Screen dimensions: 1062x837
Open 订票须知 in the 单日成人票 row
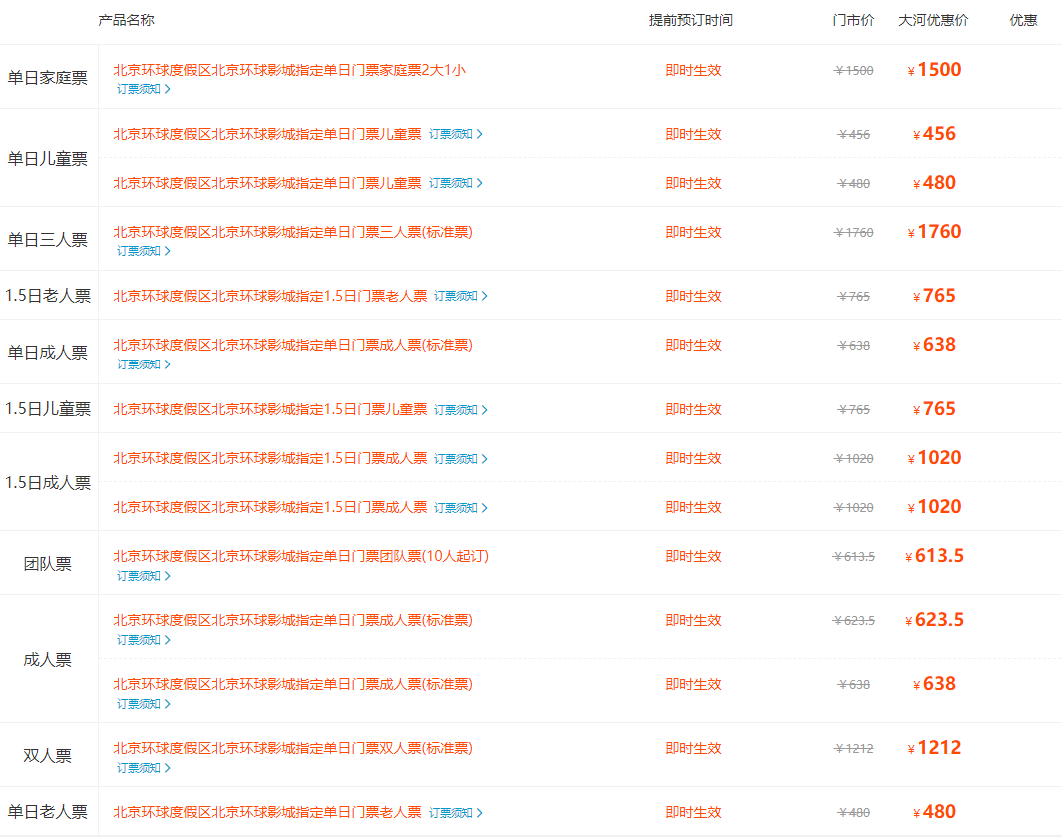(144, 364)
